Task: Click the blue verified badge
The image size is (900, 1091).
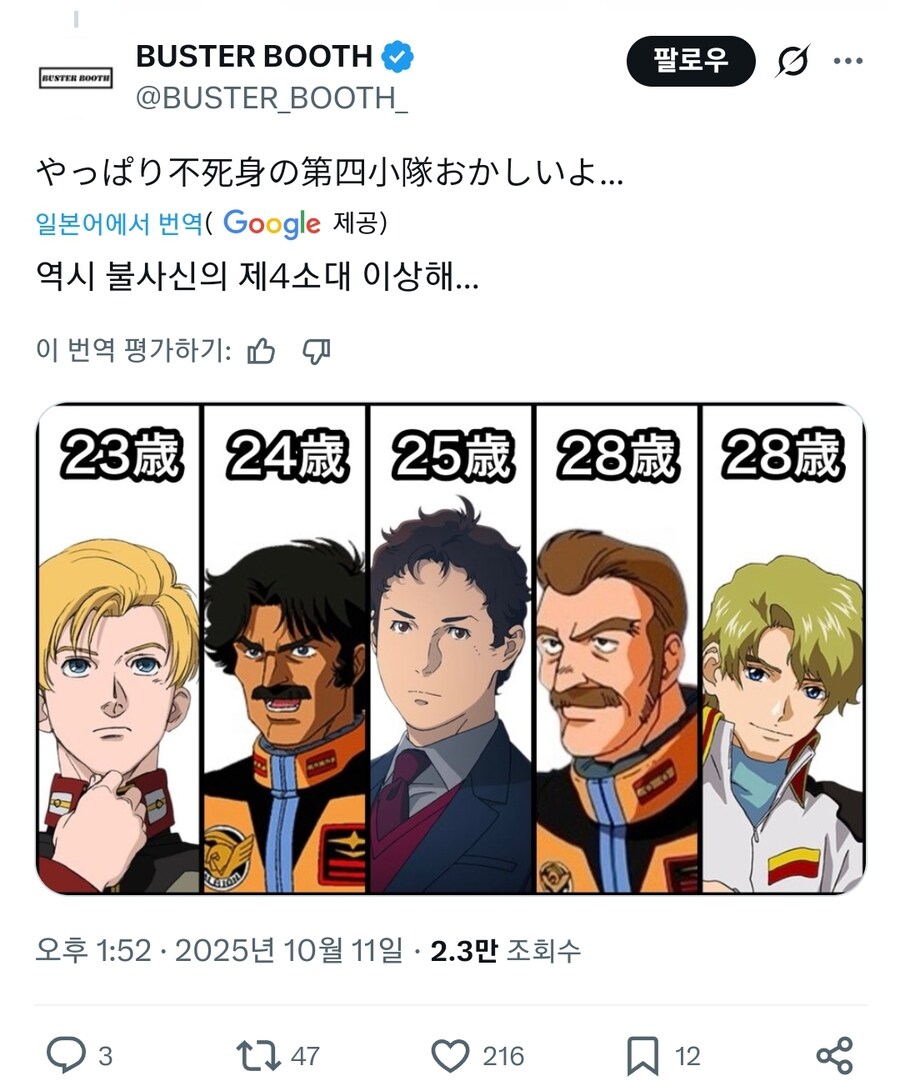Action: click(x=397, y=57)
